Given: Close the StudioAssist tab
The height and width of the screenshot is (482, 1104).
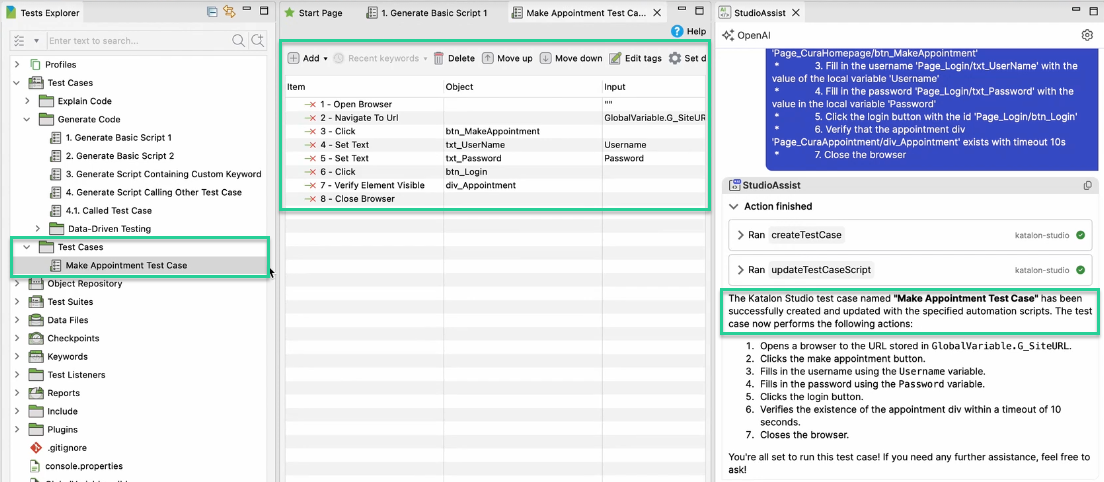Looking at the screenshot, I should pyautogui.click(x=795, y=13).
